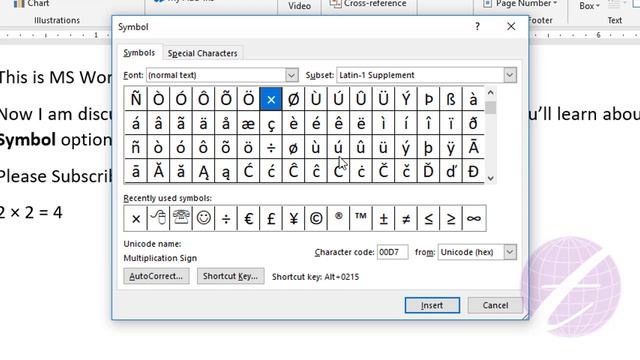Insert the recently used smiley face
The image size is (640, 360).
pos(203,218)
